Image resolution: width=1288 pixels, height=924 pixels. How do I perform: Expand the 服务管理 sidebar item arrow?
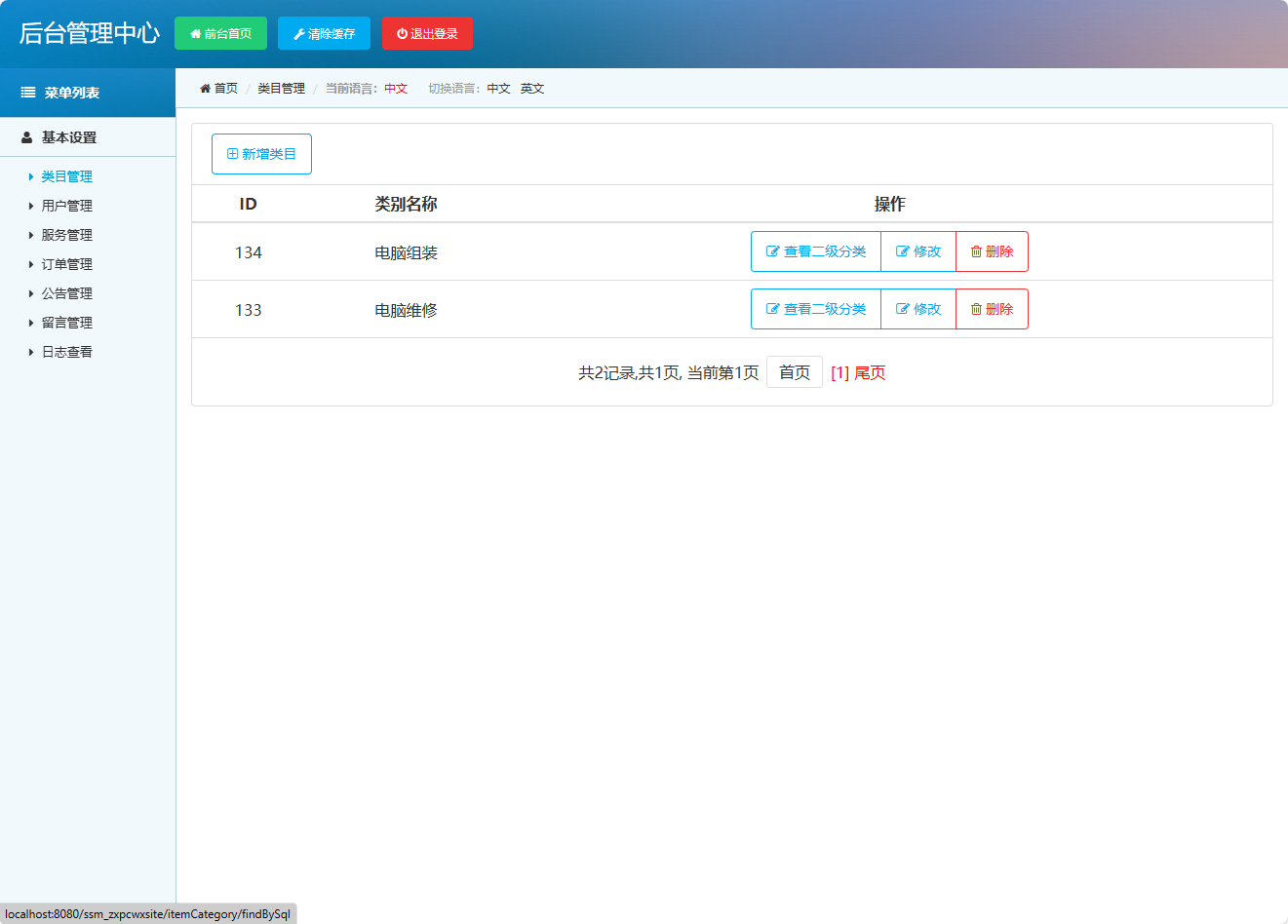(31, 235)
